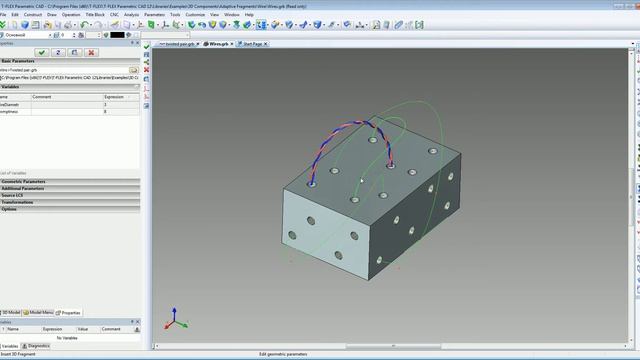Open the Model Menu panel tab

pos(38,313)
